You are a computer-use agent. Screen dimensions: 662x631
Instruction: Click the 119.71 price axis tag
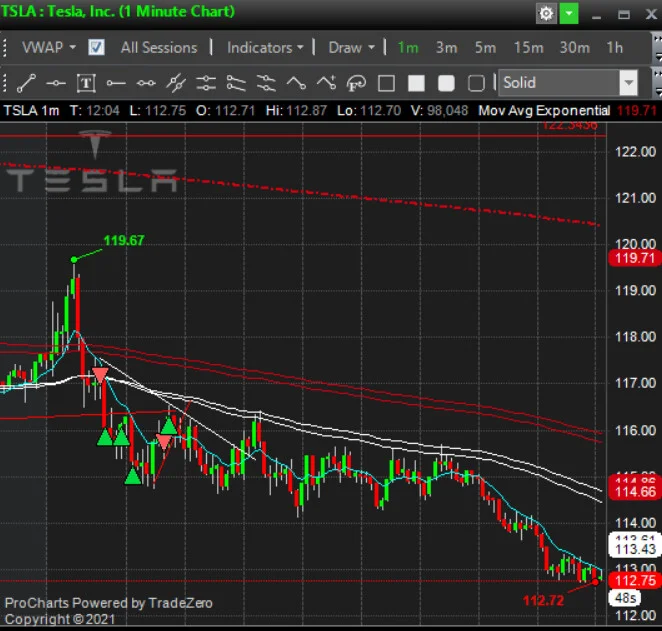635,257
